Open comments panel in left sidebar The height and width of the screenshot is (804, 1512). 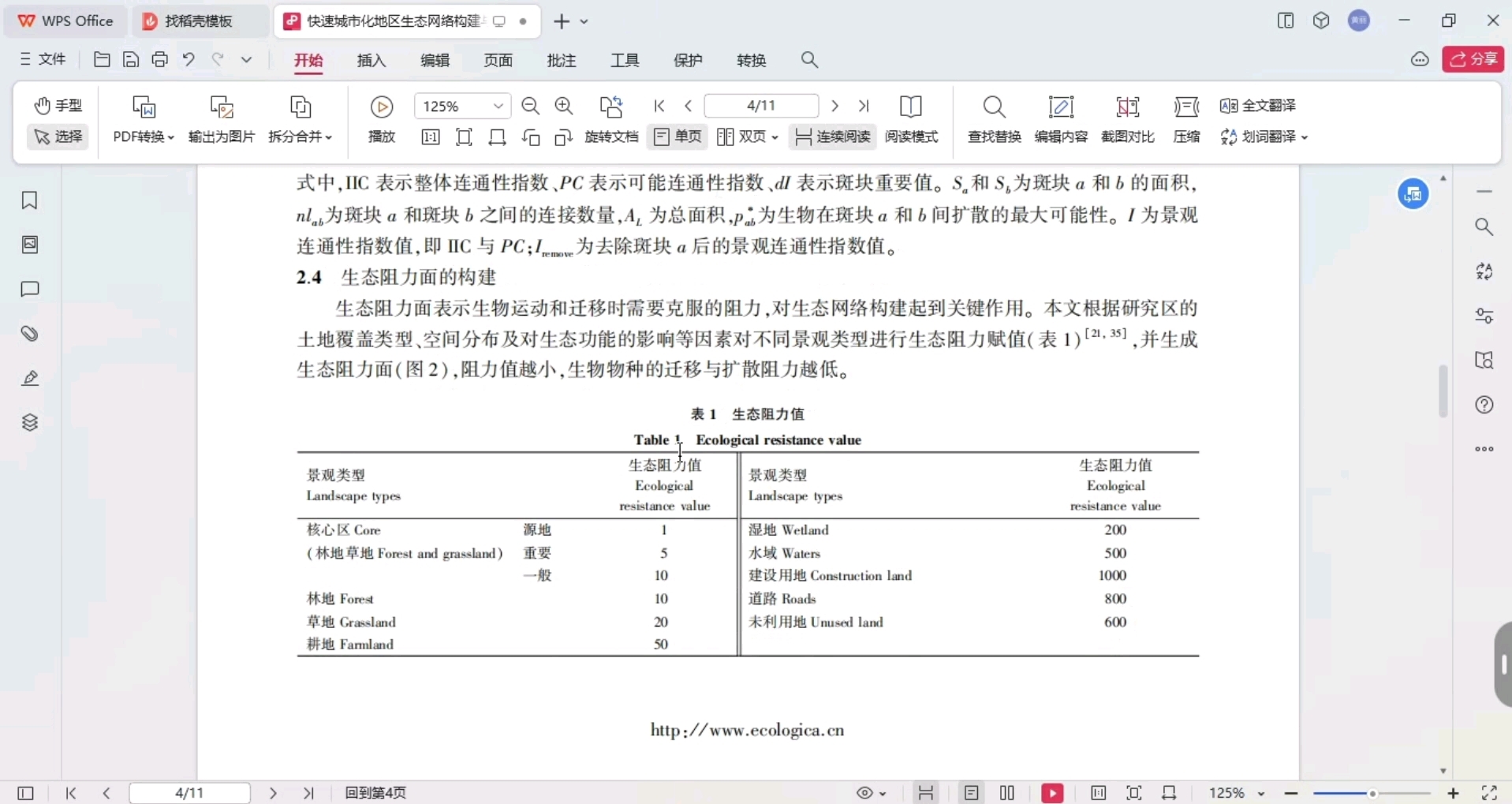click(30, 289)
